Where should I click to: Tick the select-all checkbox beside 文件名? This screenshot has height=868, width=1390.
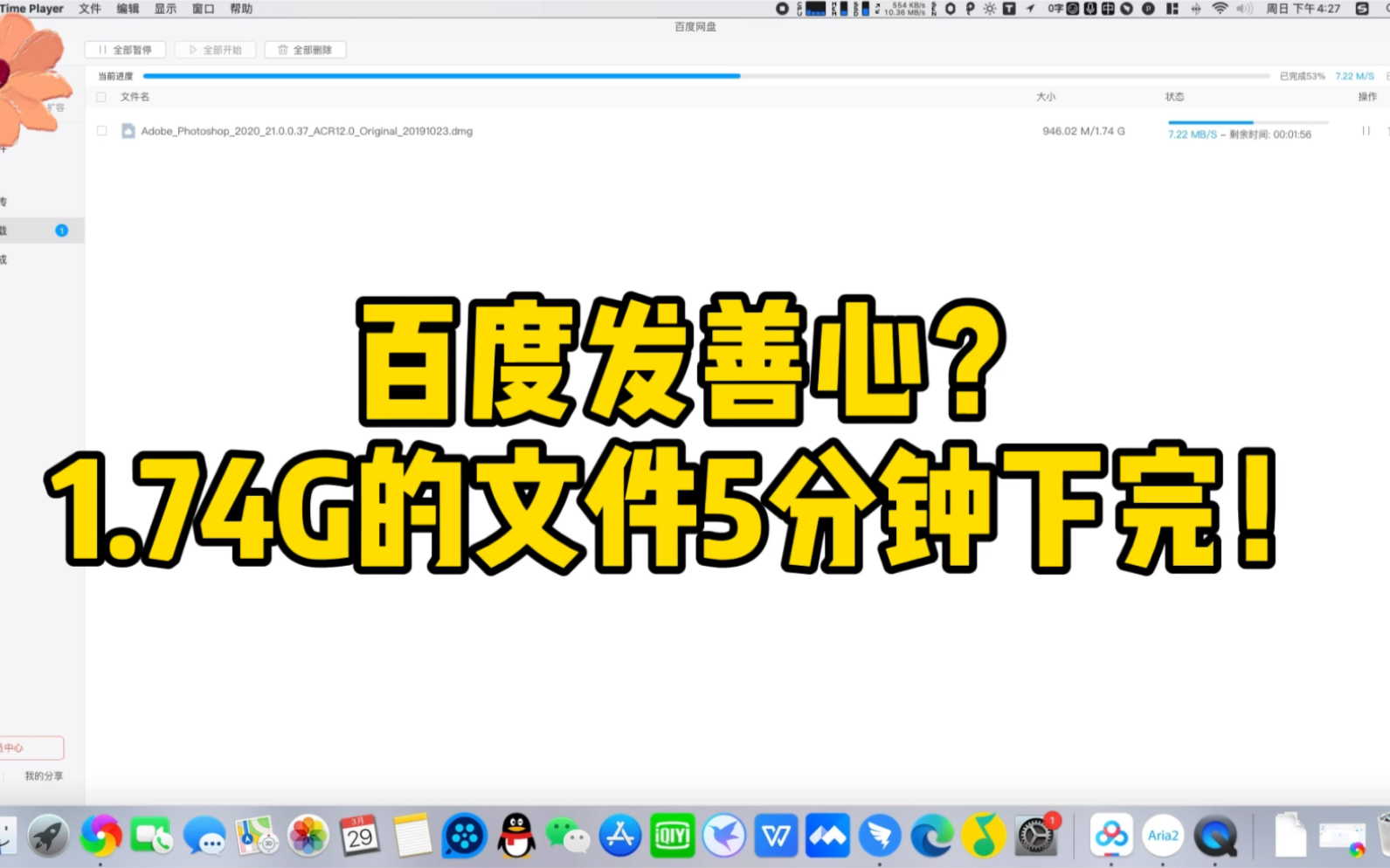point(102,97)
